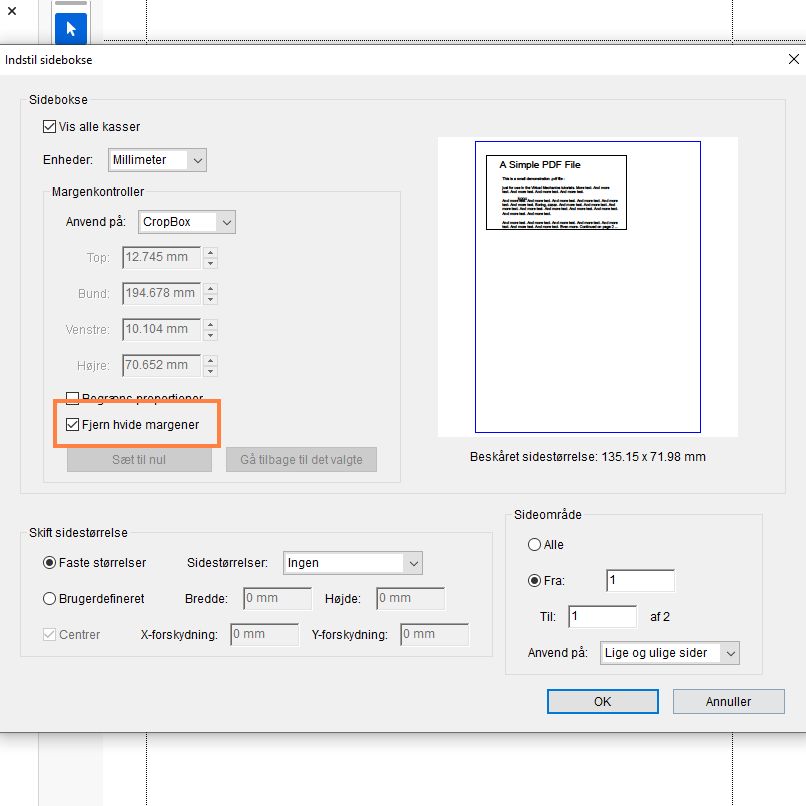Enable "Begræns proportioner"
Screen dimensions: 806x806
[71, 397]
